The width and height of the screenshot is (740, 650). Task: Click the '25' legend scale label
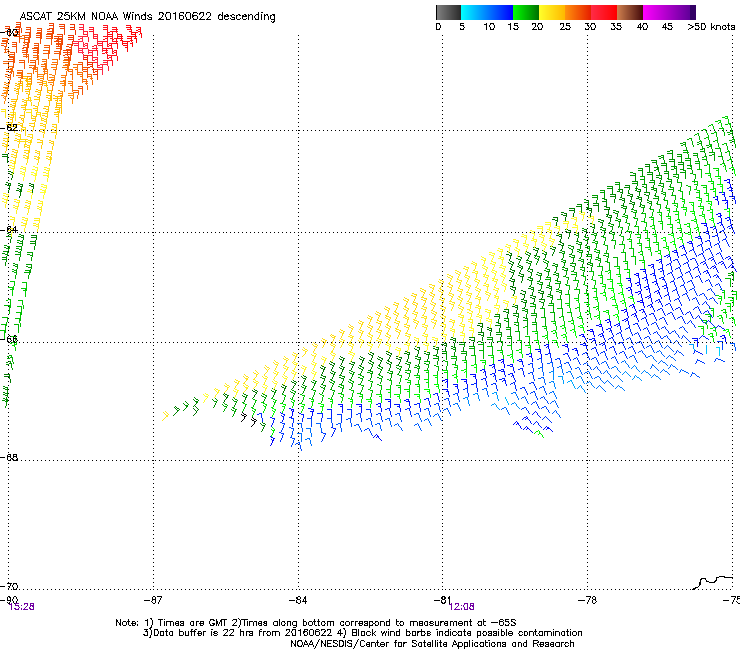[565, 27]
